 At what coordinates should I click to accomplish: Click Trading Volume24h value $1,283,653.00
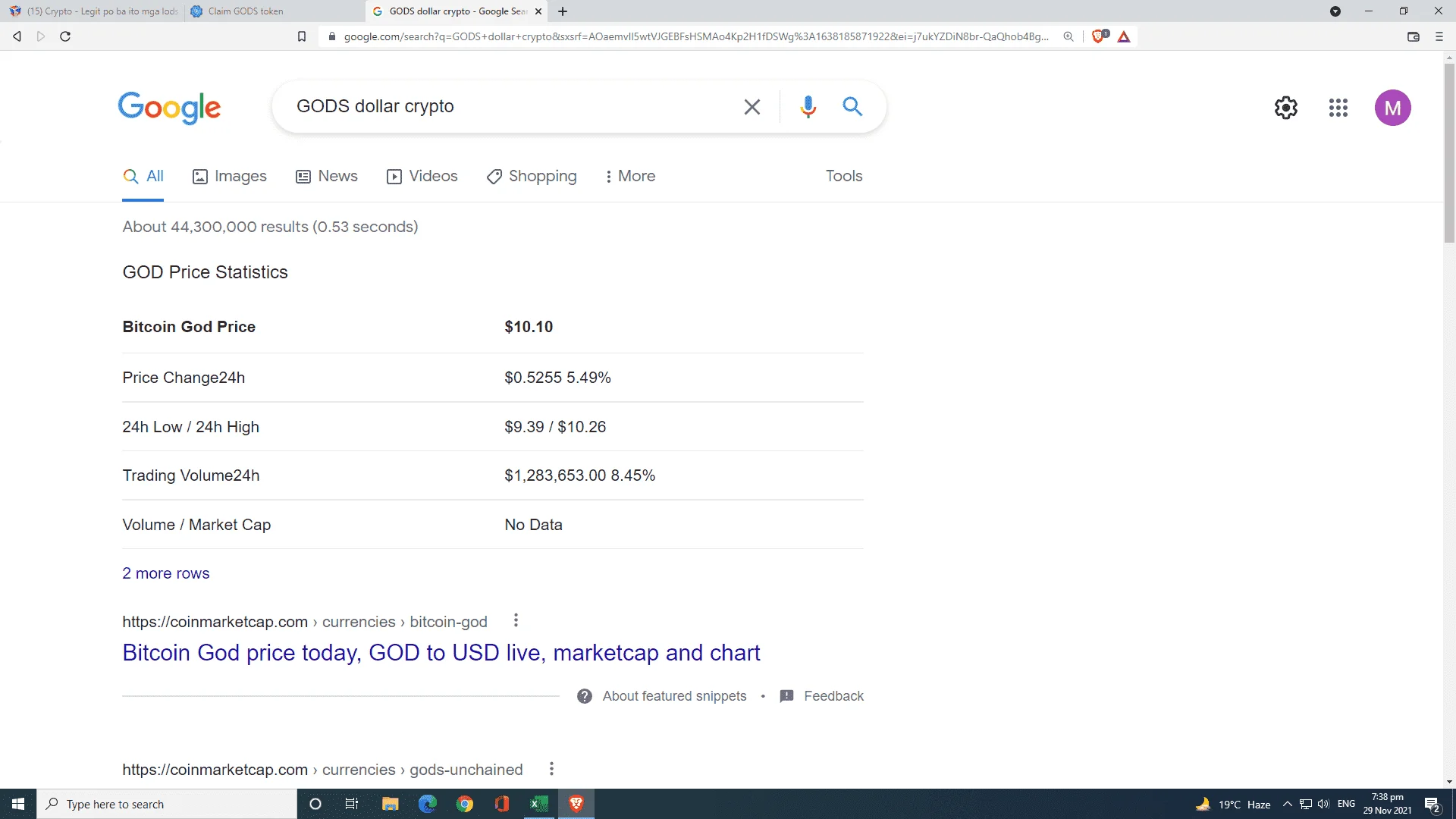coord(555,475)
